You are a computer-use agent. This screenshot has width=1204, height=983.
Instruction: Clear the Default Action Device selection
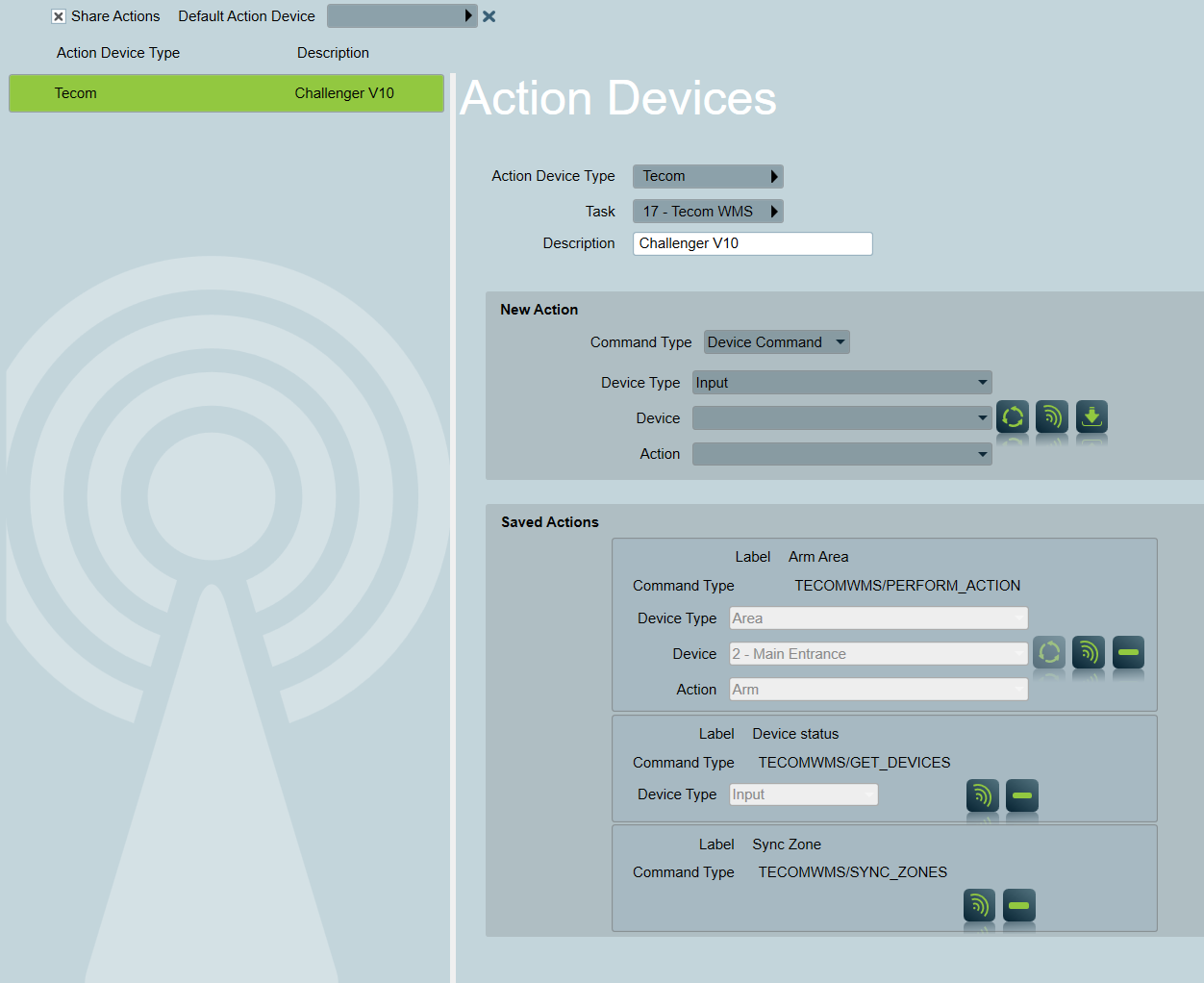(x=489, y=16)
